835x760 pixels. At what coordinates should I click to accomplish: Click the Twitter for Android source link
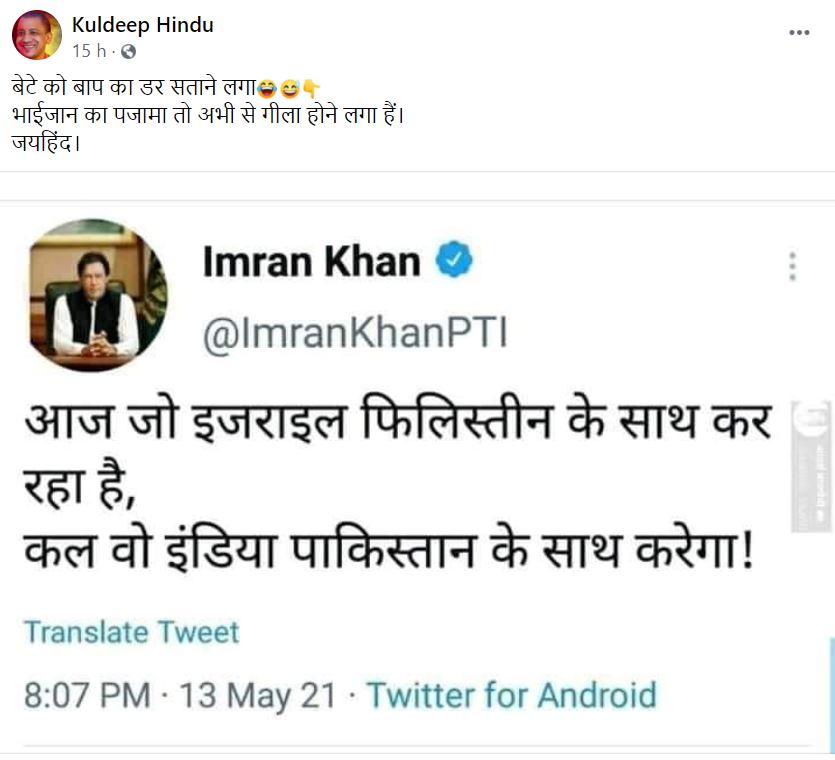[512, 695]
